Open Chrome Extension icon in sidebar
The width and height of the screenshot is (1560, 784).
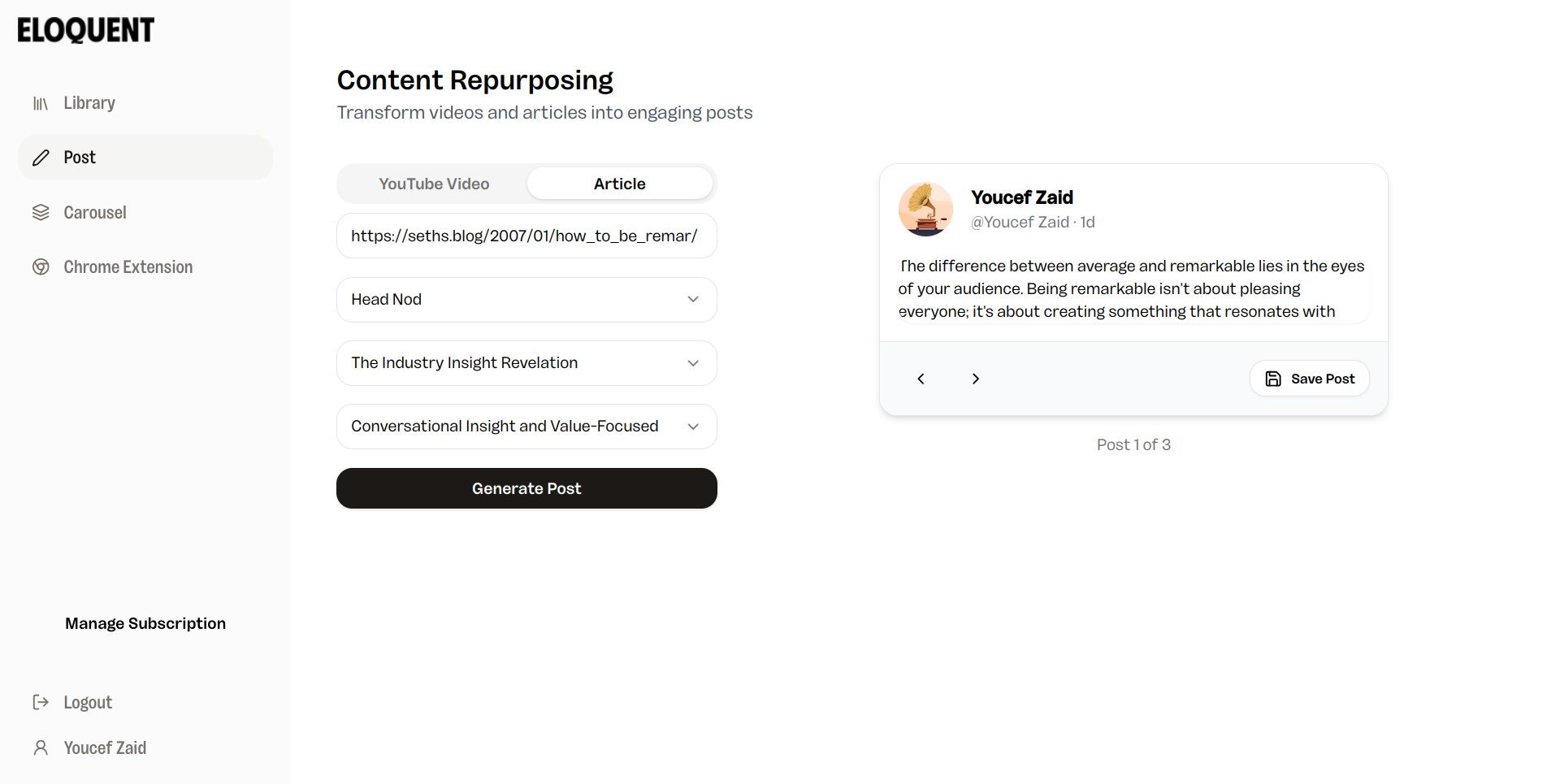point(41,267)
